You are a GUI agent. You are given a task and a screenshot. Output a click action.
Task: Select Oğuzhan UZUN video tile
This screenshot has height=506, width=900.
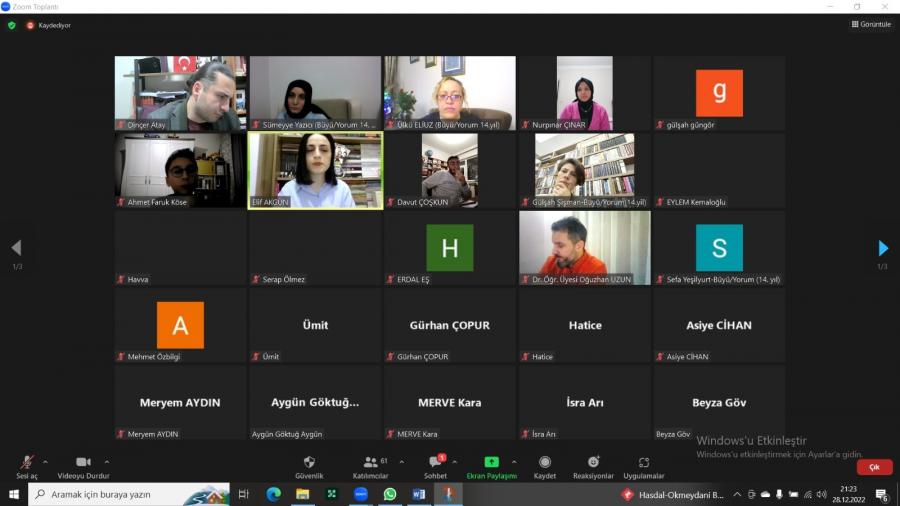pyautogui.click(x=585, y=248)
